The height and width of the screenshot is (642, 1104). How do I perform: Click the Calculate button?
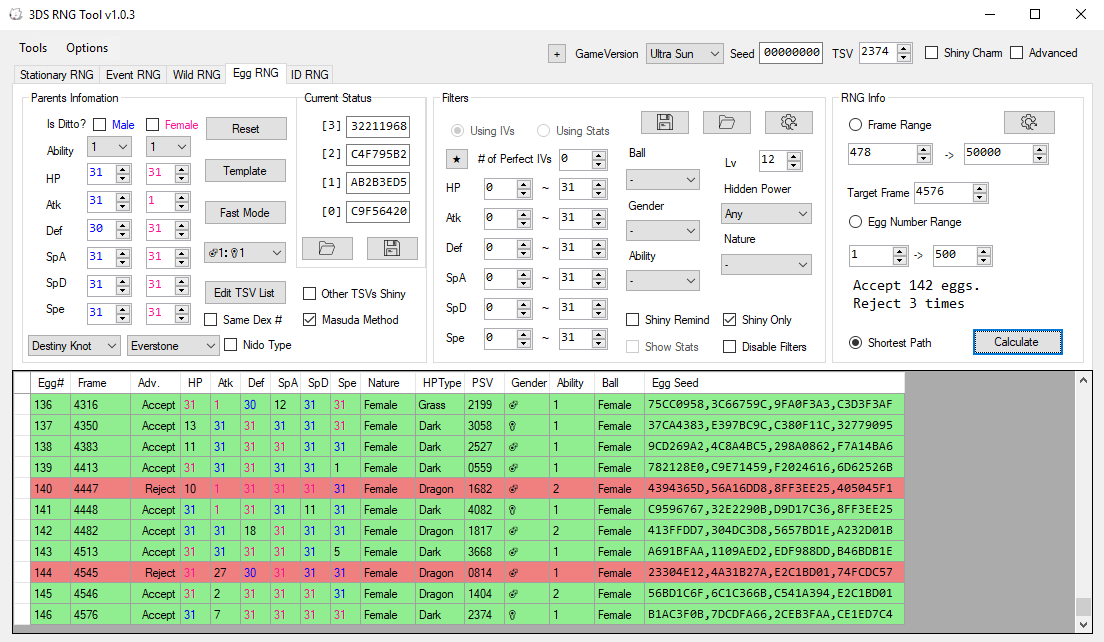tap(1016, 342)
